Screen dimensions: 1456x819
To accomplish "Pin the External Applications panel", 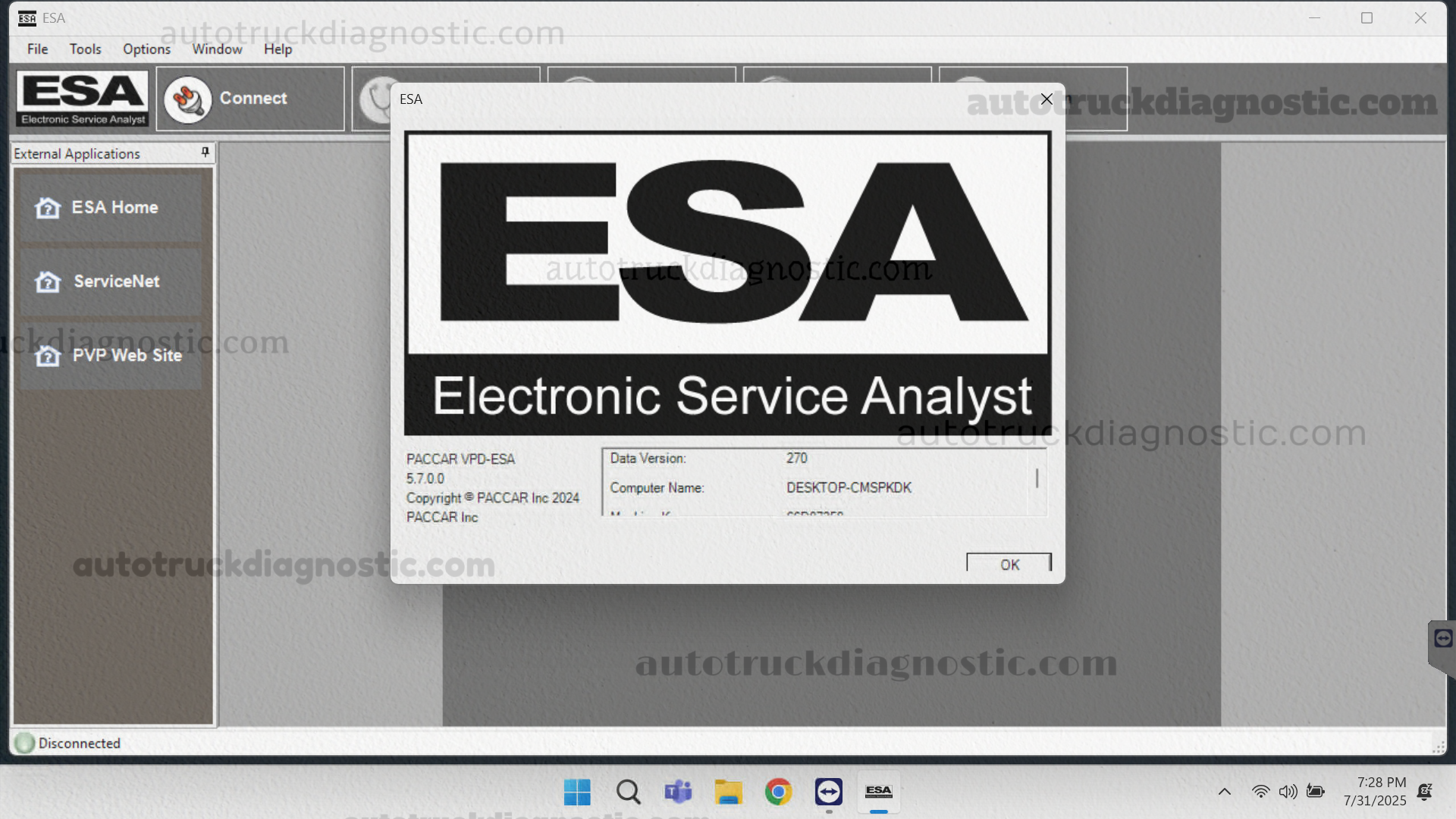I will point(205,152).
